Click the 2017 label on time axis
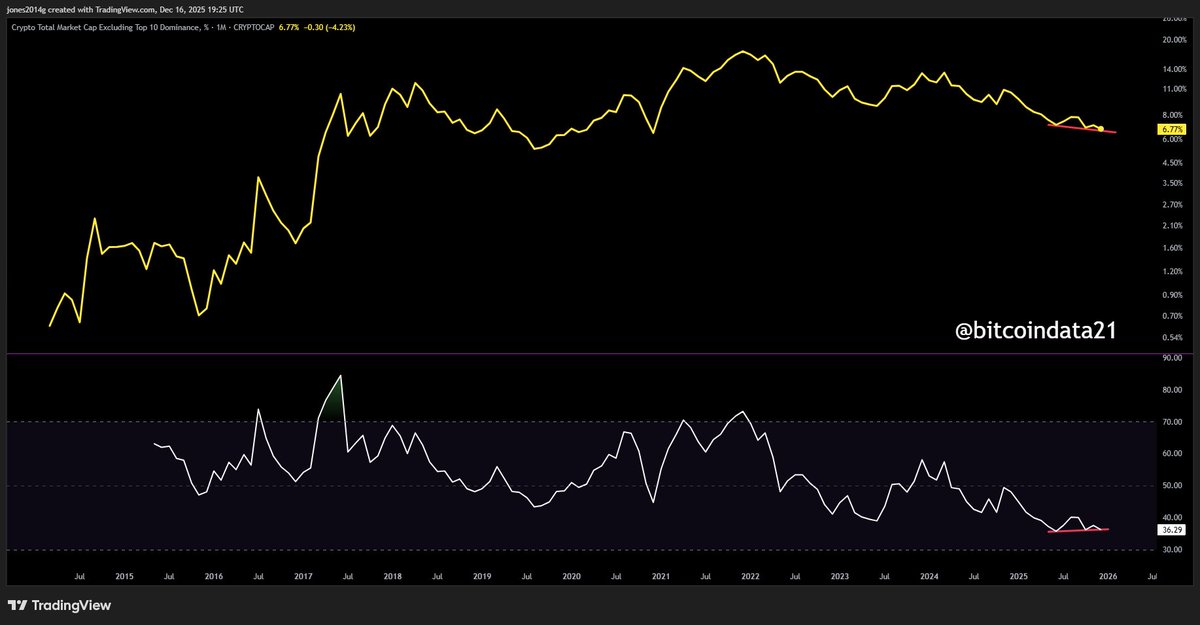 tap(302, 577)
